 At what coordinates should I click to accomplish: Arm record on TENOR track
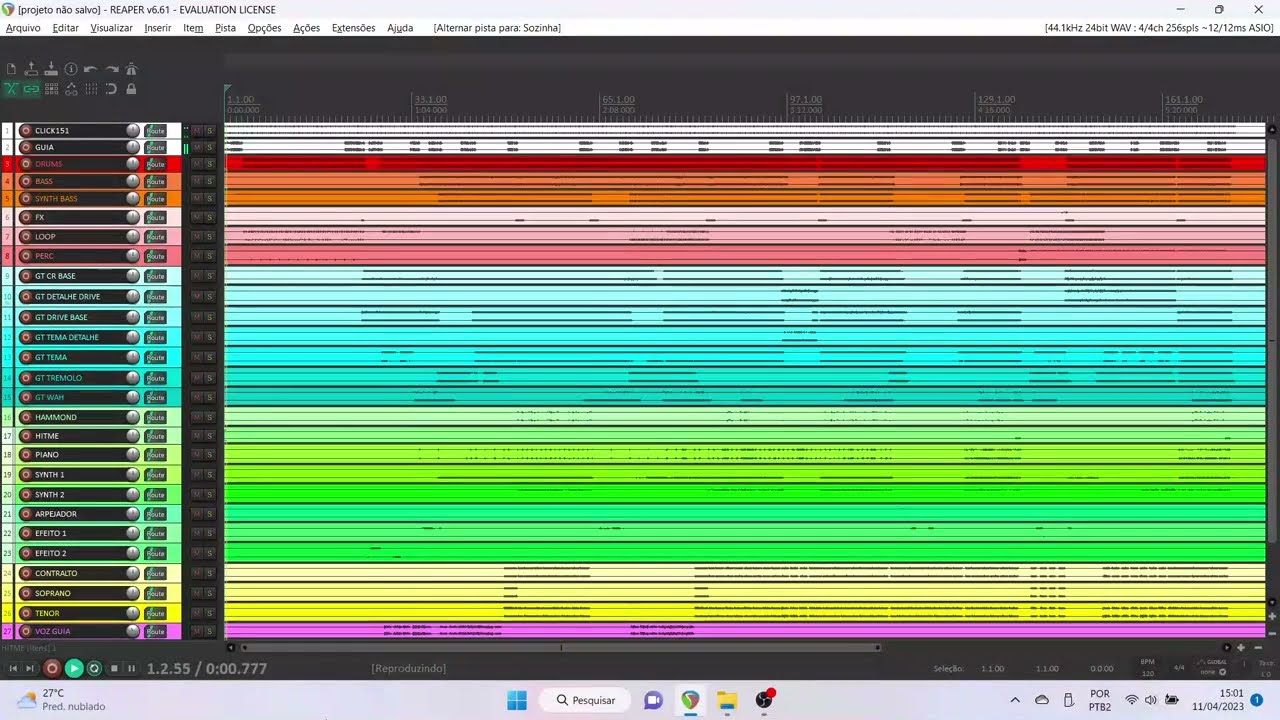[x=26, y=613]
